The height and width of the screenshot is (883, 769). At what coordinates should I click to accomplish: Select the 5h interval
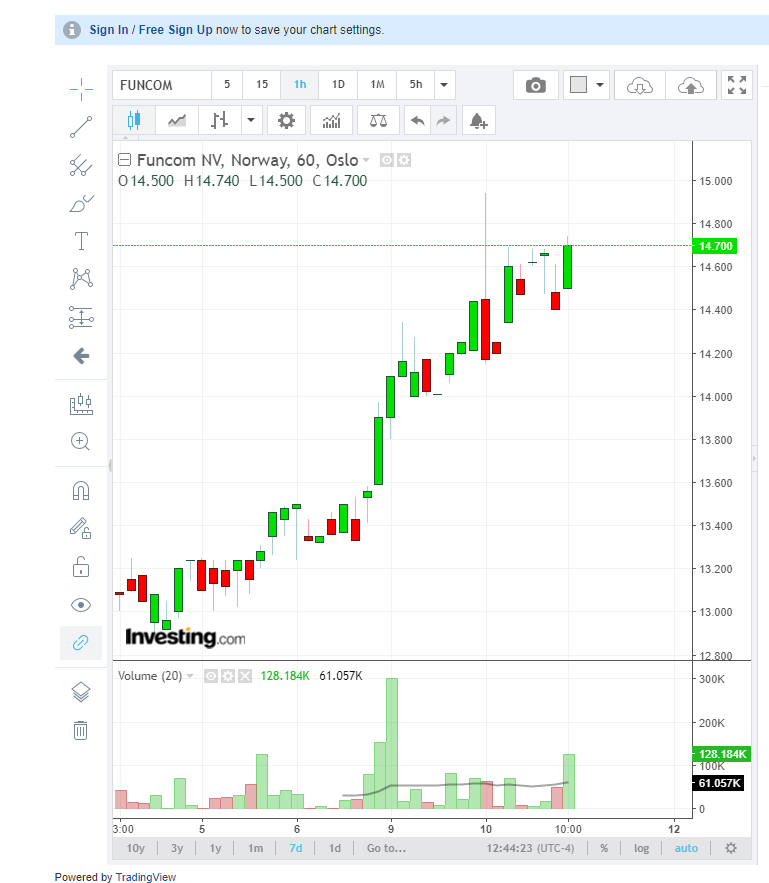(x=415, y=85)
